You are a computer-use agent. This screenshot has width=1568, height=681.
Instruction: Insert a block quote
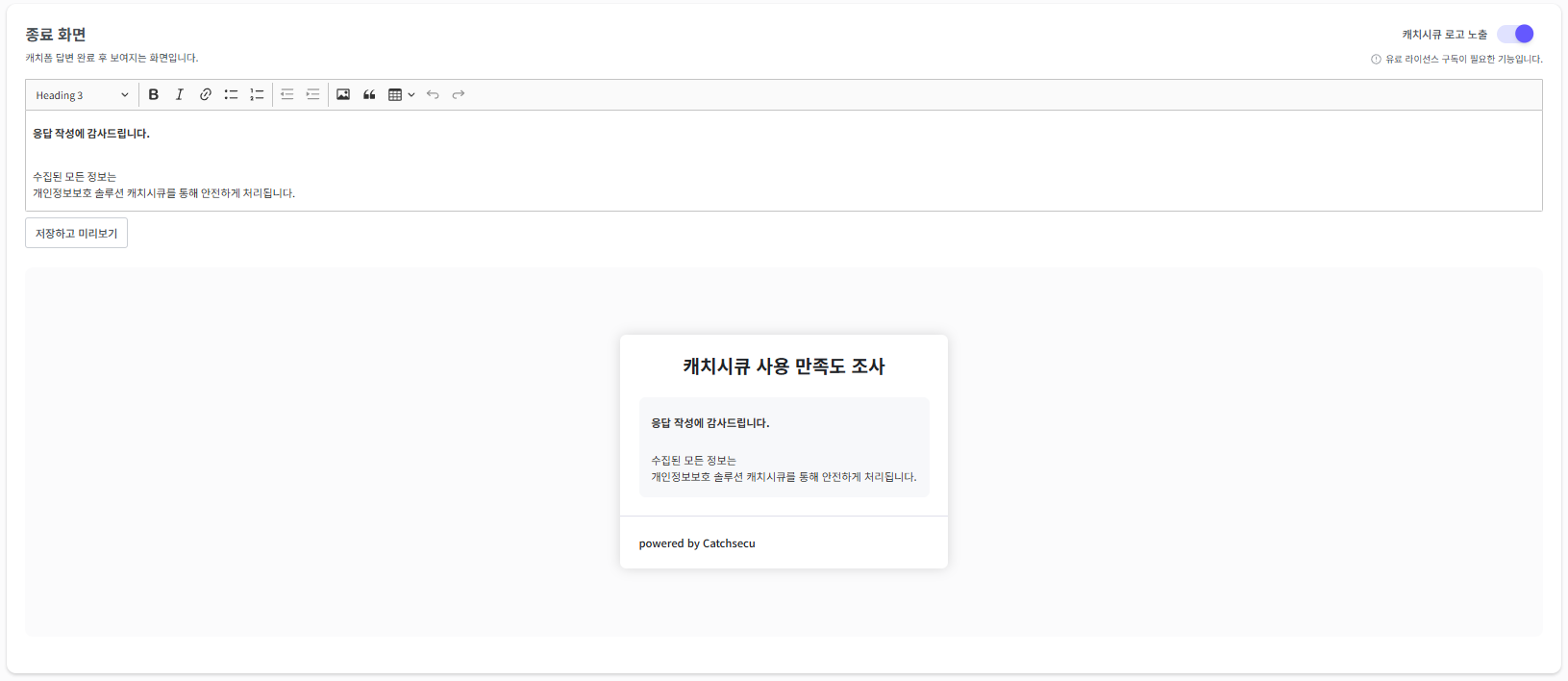(369, 94)
